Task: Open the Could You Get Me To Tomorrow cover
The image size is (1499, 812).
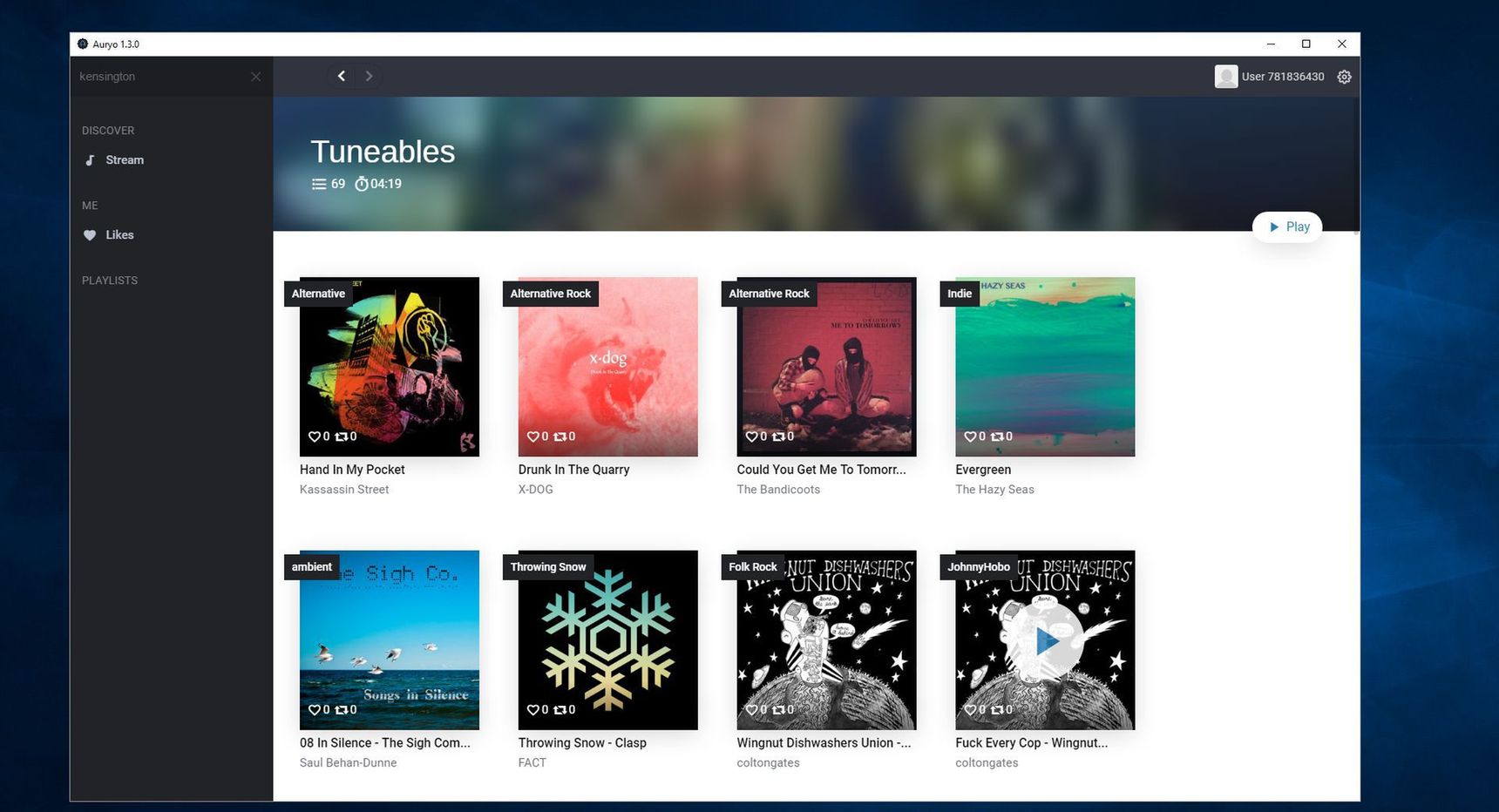Action: pos(826,367)
